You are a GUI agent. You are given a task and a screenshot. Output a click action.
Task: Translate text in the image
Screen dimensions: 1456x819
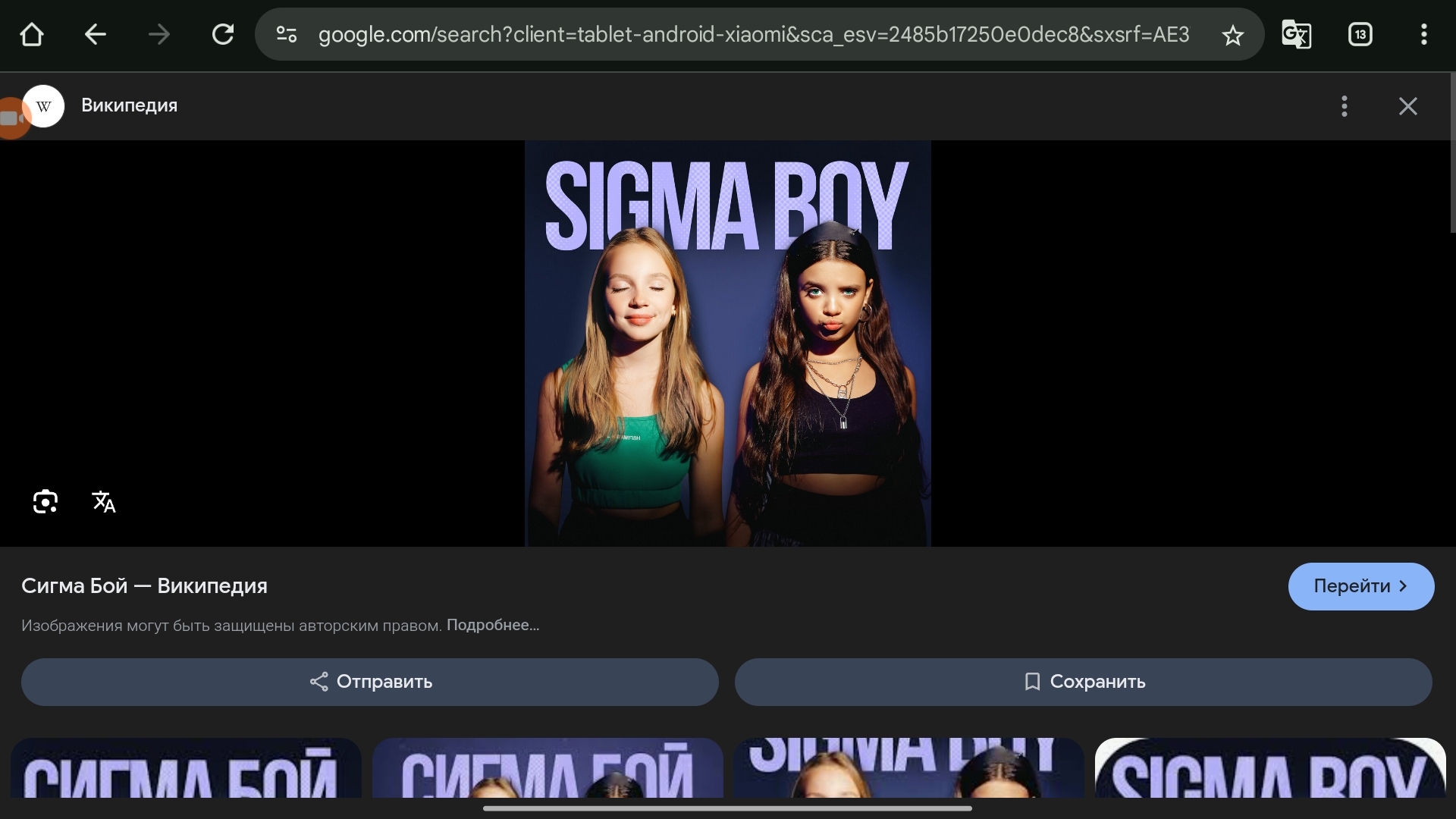coord(104,502)
